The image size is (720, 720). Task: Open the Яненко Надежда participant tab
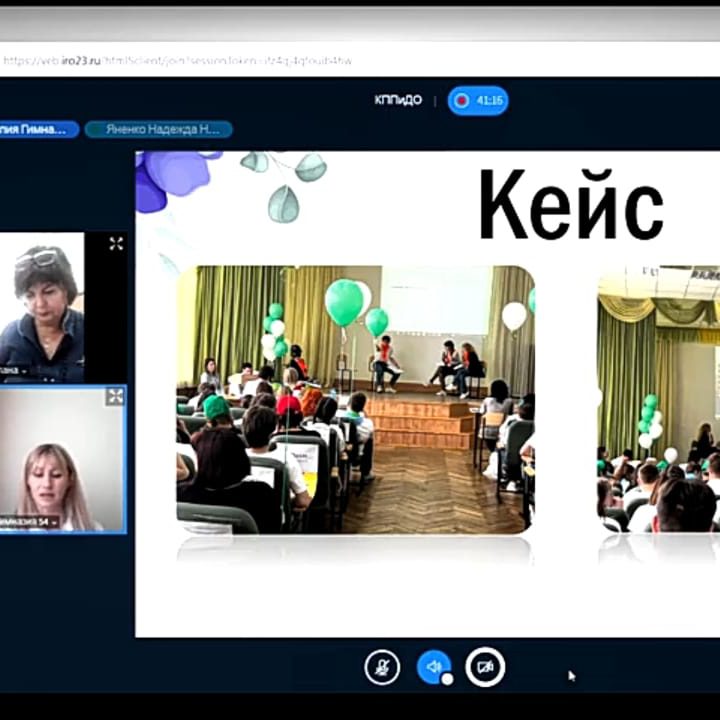(x=158, y=129)
